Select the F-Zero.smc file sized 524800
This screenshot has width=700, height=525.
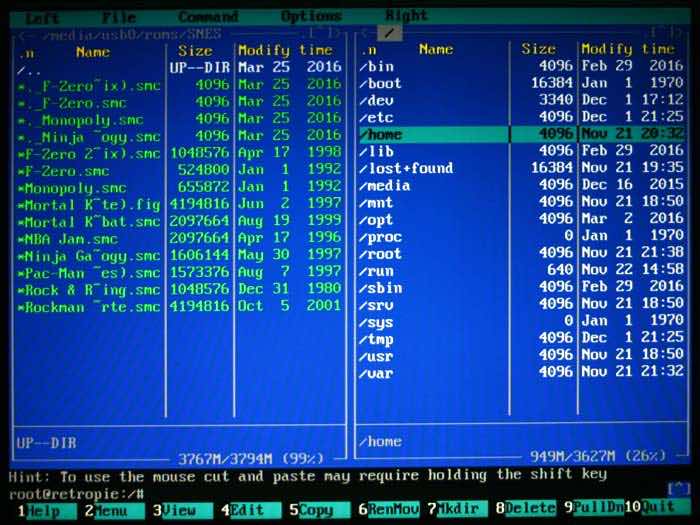pos(179,170)
